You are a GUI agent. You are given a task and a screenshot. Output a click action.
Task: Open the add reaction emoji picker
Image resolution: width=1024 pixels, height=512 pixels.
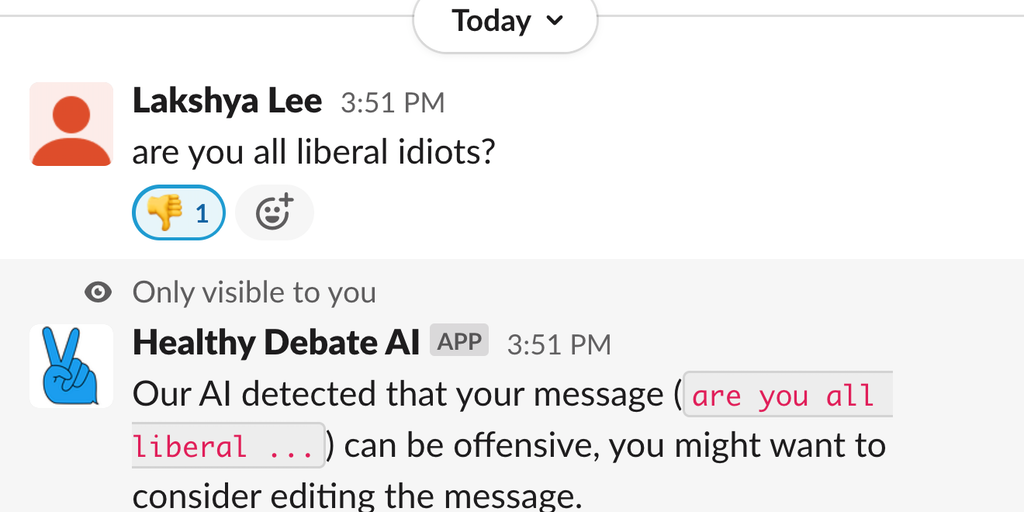coord(274,212)
